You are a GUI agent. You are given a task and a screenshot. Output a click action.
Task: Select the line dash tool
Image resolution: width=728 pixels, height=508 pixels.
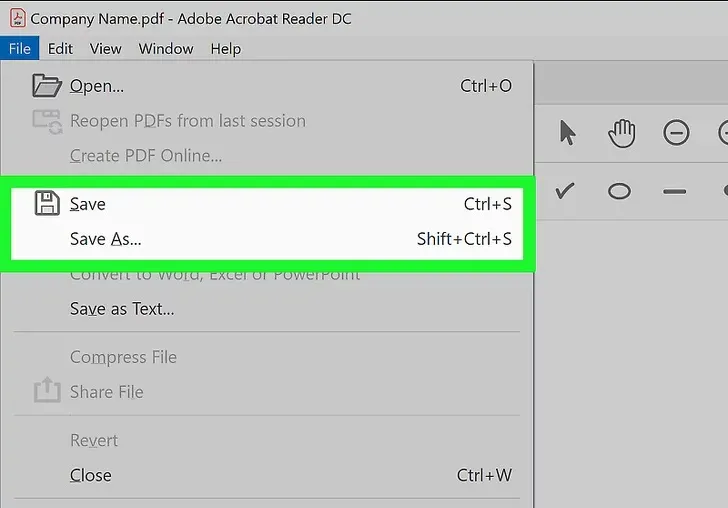[675, 191]
